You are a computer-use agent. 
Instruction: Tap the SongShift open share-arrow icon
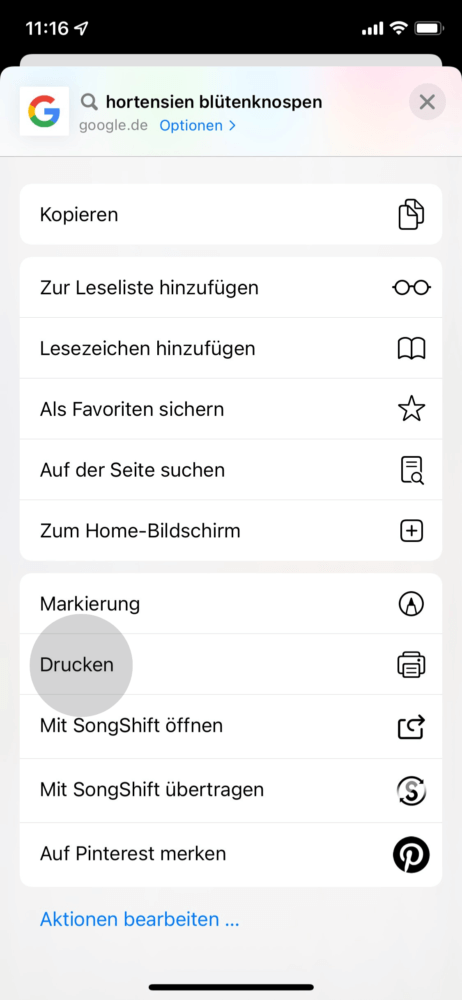pos(411,726)
